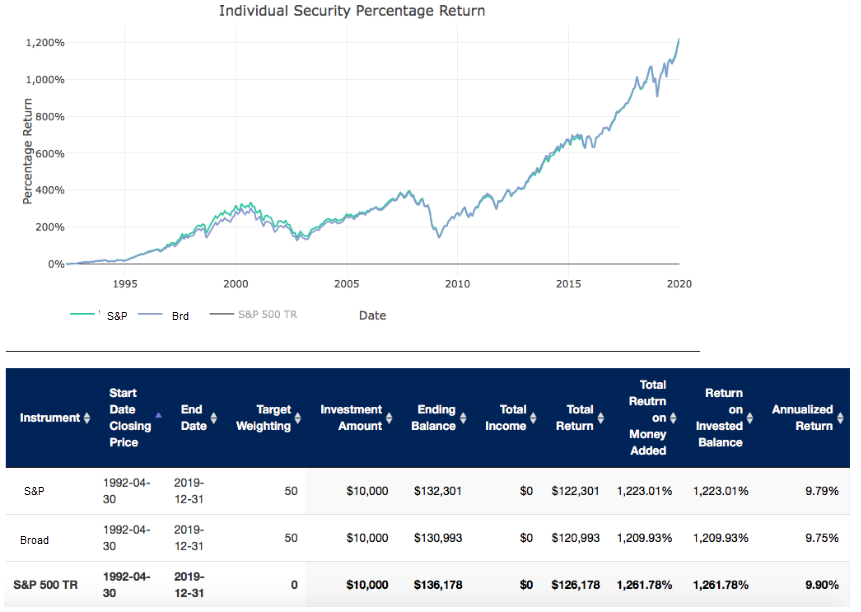
Task: Toggle S&P 500 TR series in legend
Action: click(253, 315)
